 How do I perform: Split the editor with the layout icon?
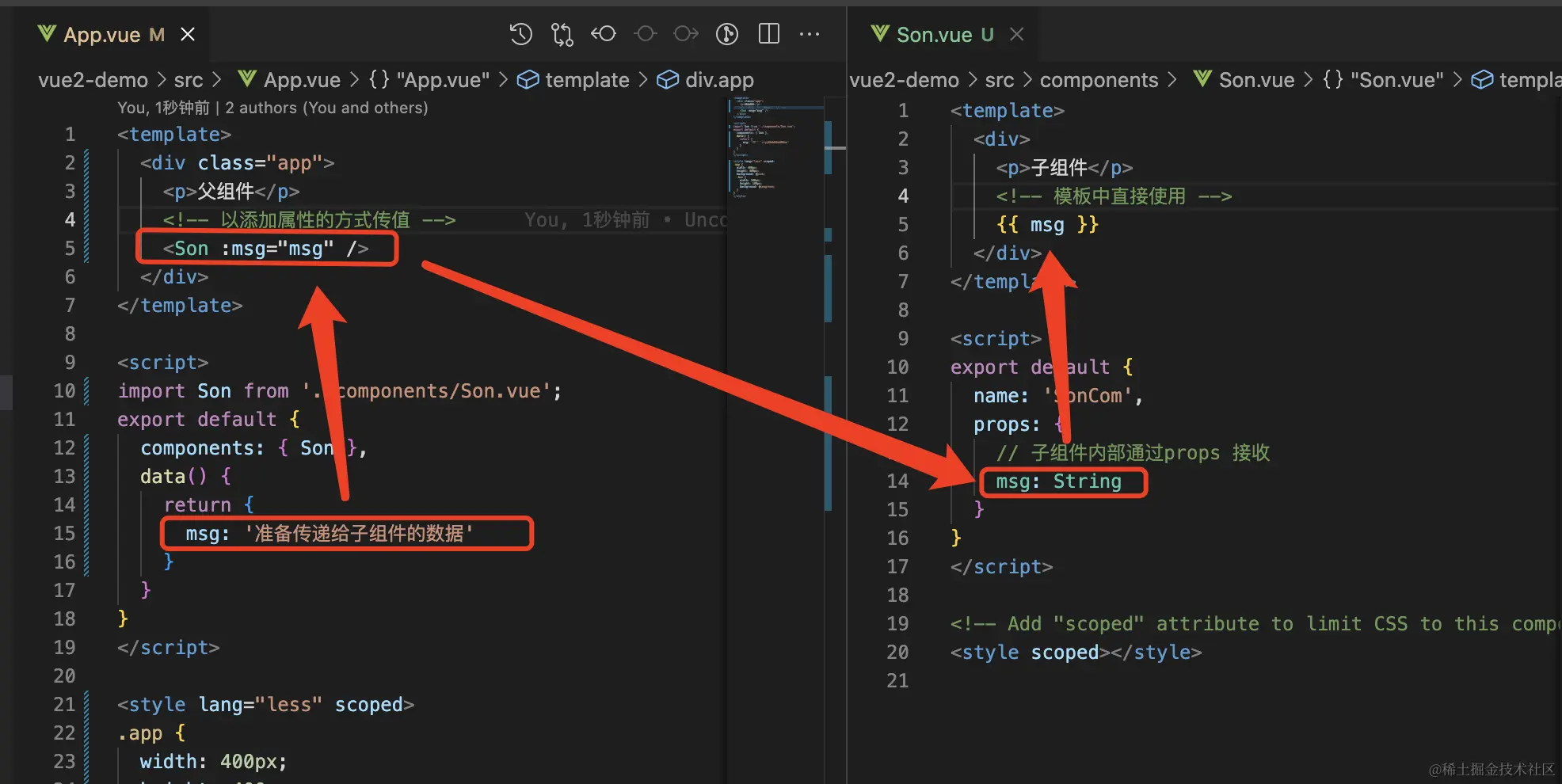click(x=768, y=34)
